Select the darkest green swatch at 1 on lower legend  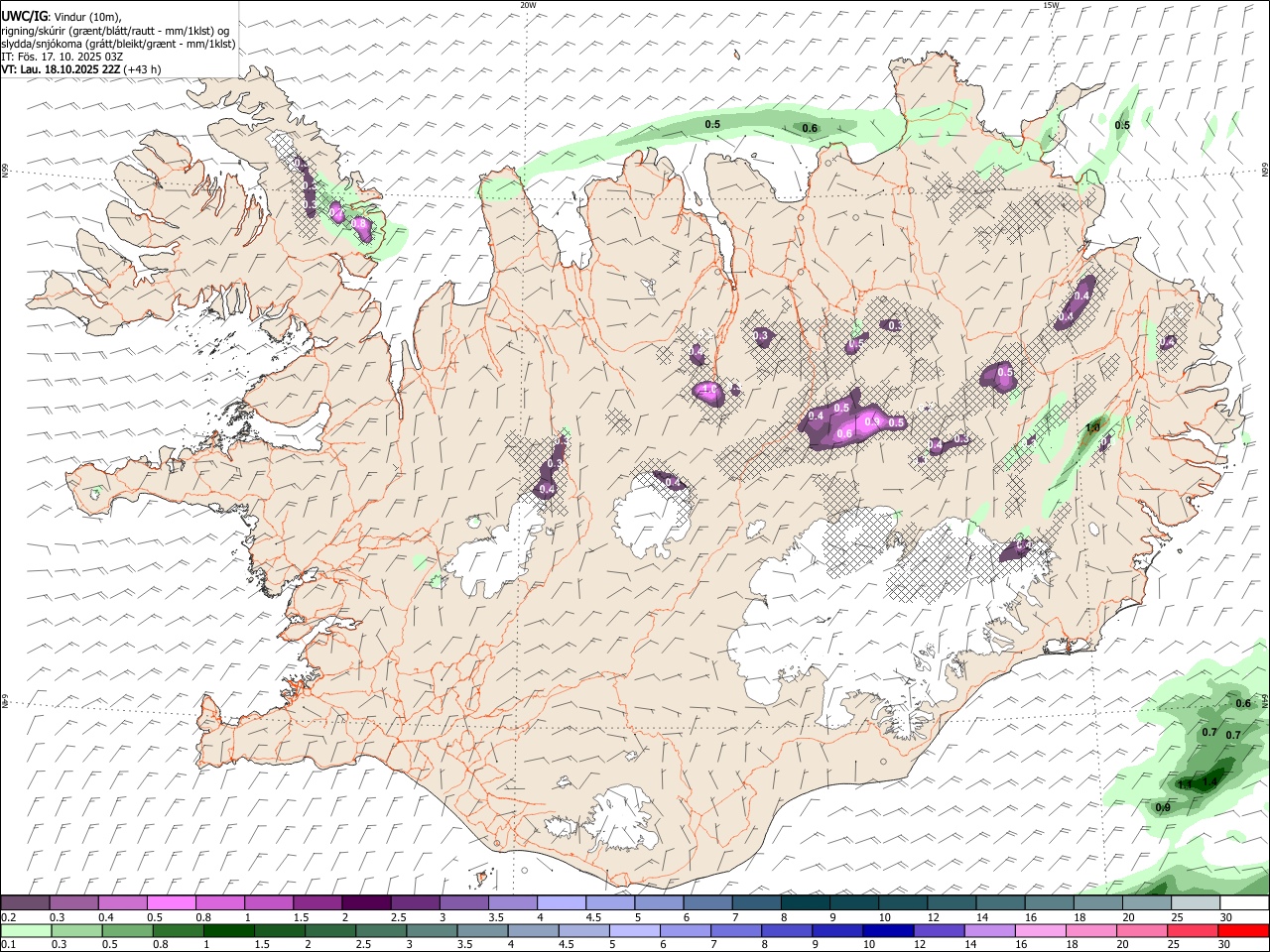click(228, 930)
